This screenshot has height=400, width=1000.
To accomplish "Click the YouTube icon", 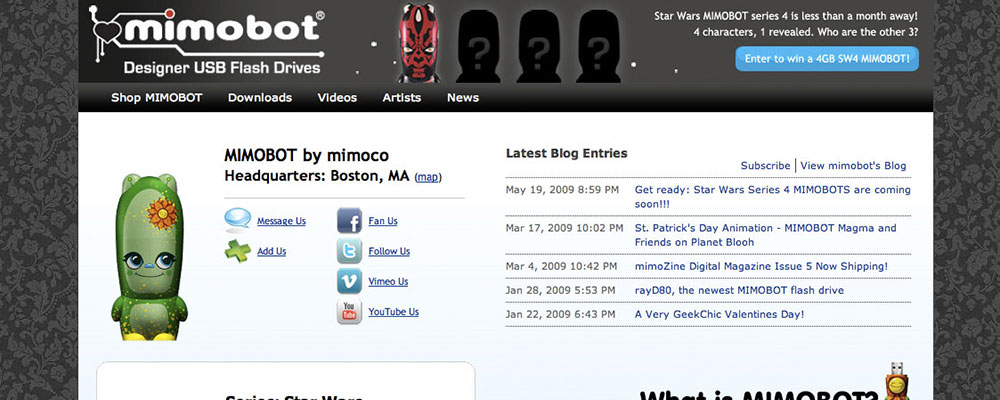I will click(x=349, y=311).
